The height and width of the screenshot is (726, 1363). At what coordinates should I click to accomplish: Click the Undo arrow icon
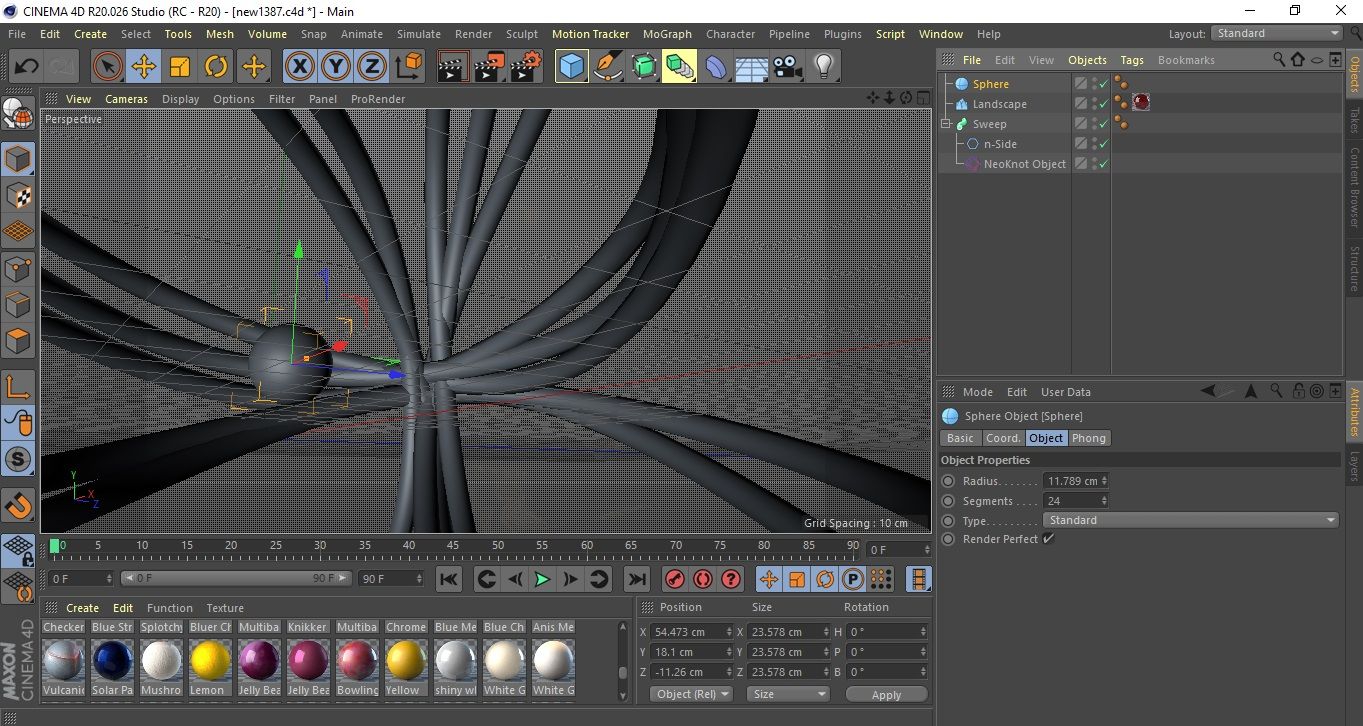26,67
